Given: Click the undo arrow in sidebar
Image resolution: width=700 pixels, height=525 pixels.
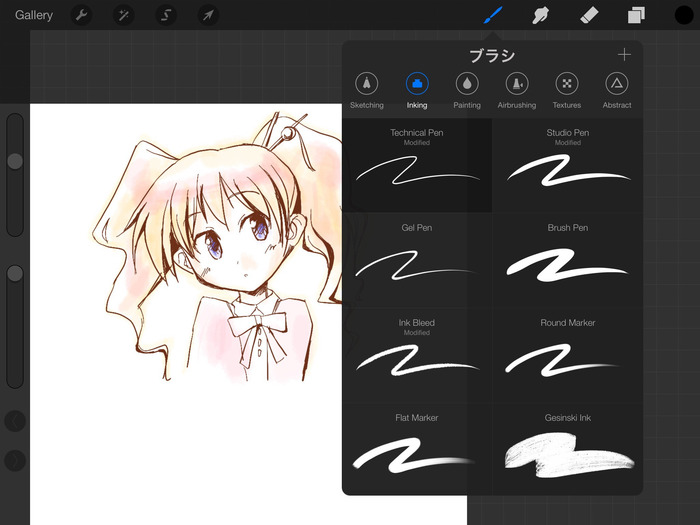Looking at the screenshot, I should (15, 421).
